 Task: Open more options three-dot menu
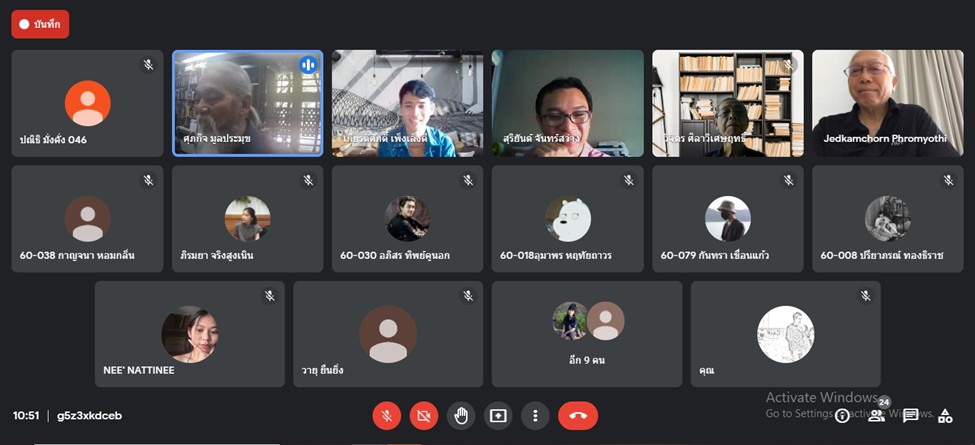(535, 416)
